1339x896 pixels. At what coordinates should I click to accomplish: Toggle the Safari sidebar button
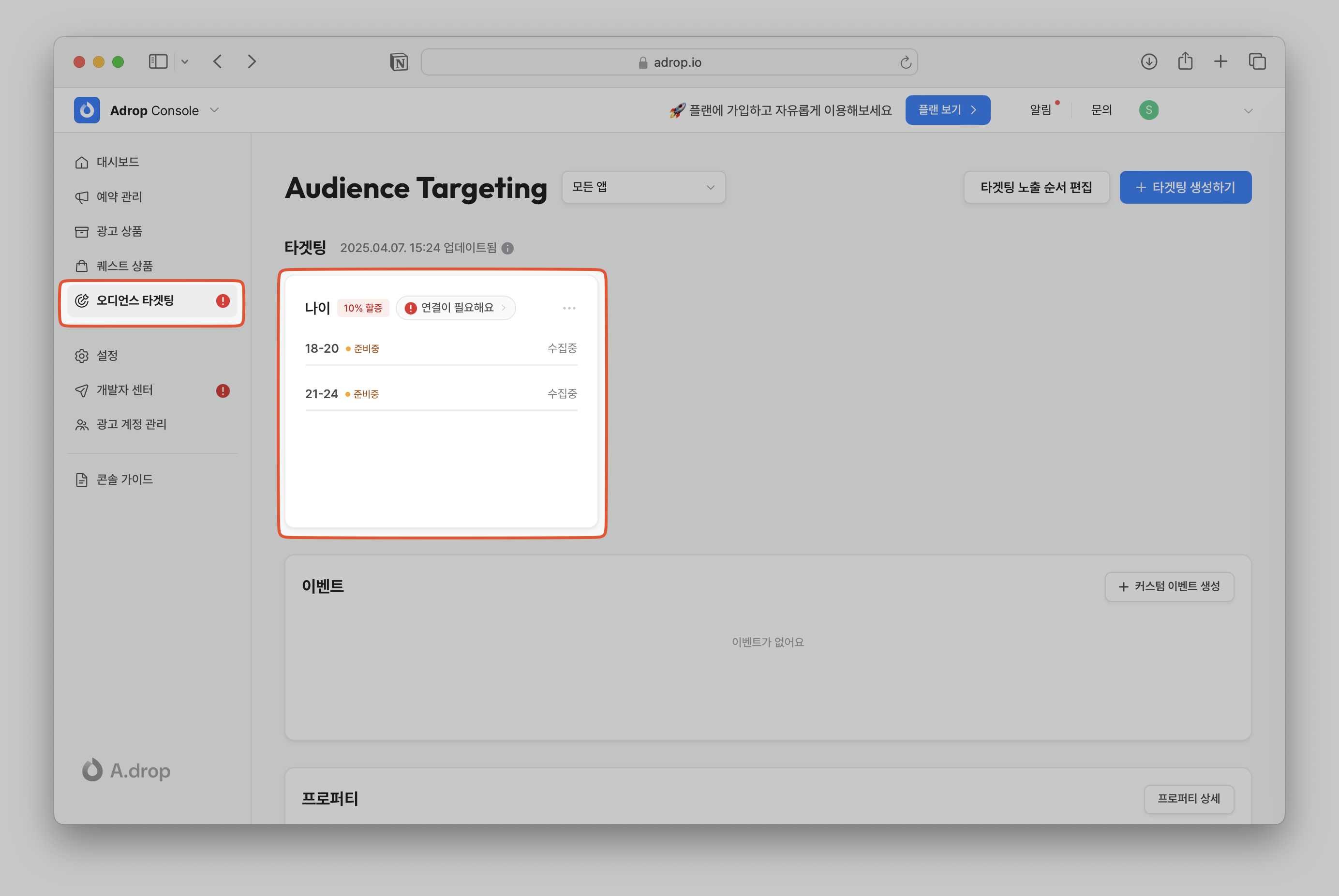[x=158, y=62]
